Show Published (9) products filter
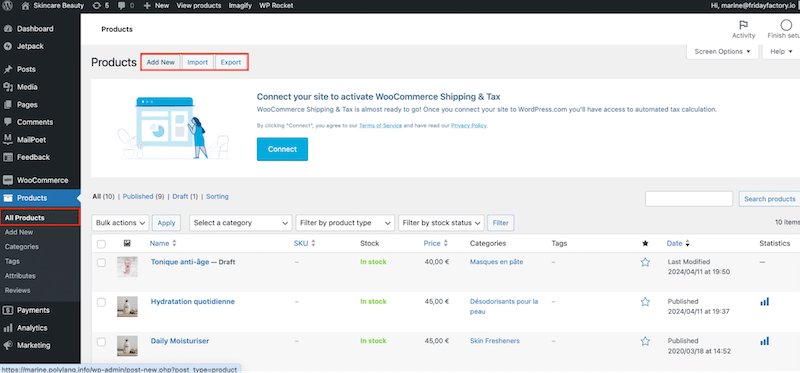 point(143,196)
